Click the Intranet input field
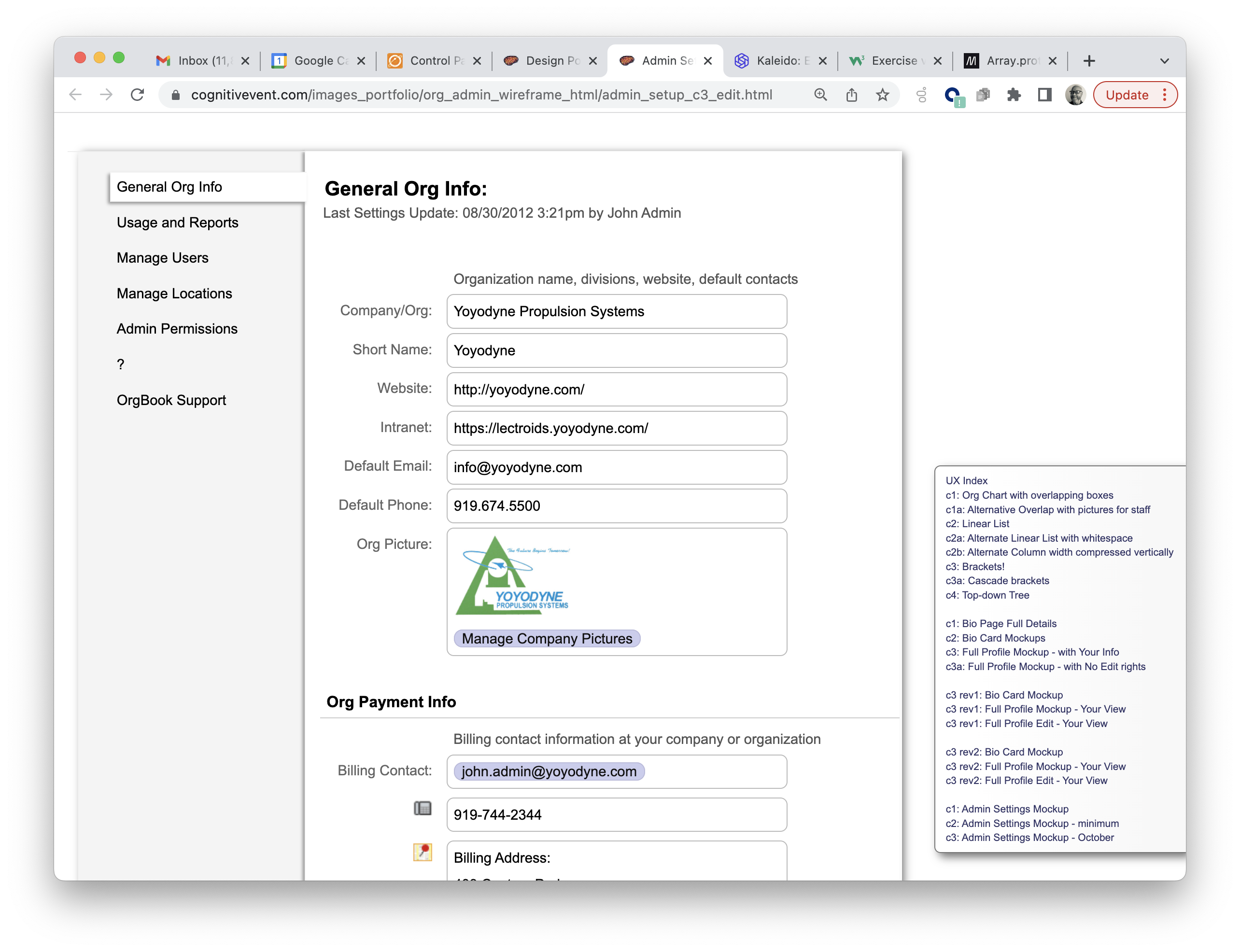 point(617,428)
